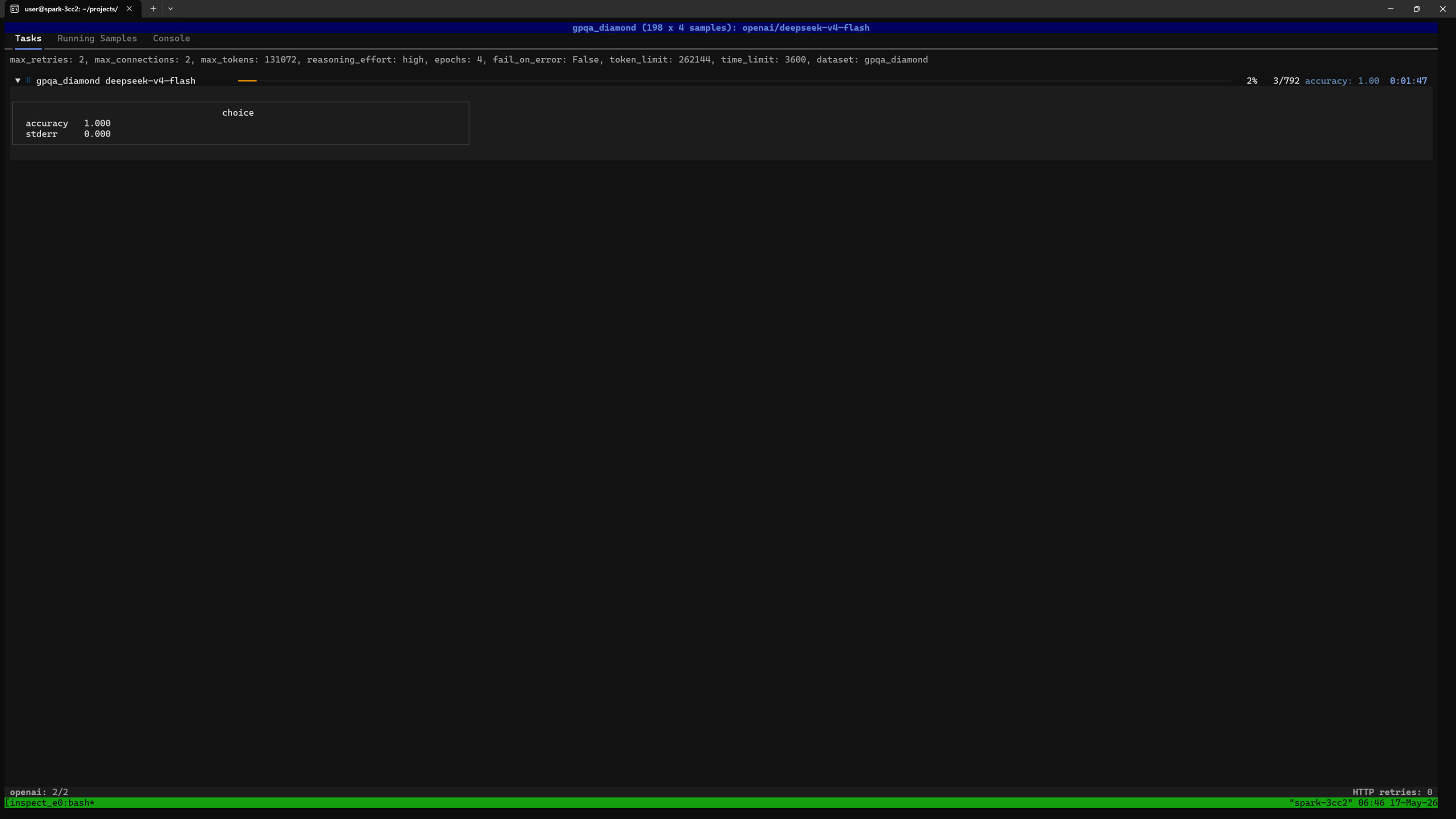This screenshot has width=1456, height=819.
Task: Select the Tasks tab
Action: [27, 38]
